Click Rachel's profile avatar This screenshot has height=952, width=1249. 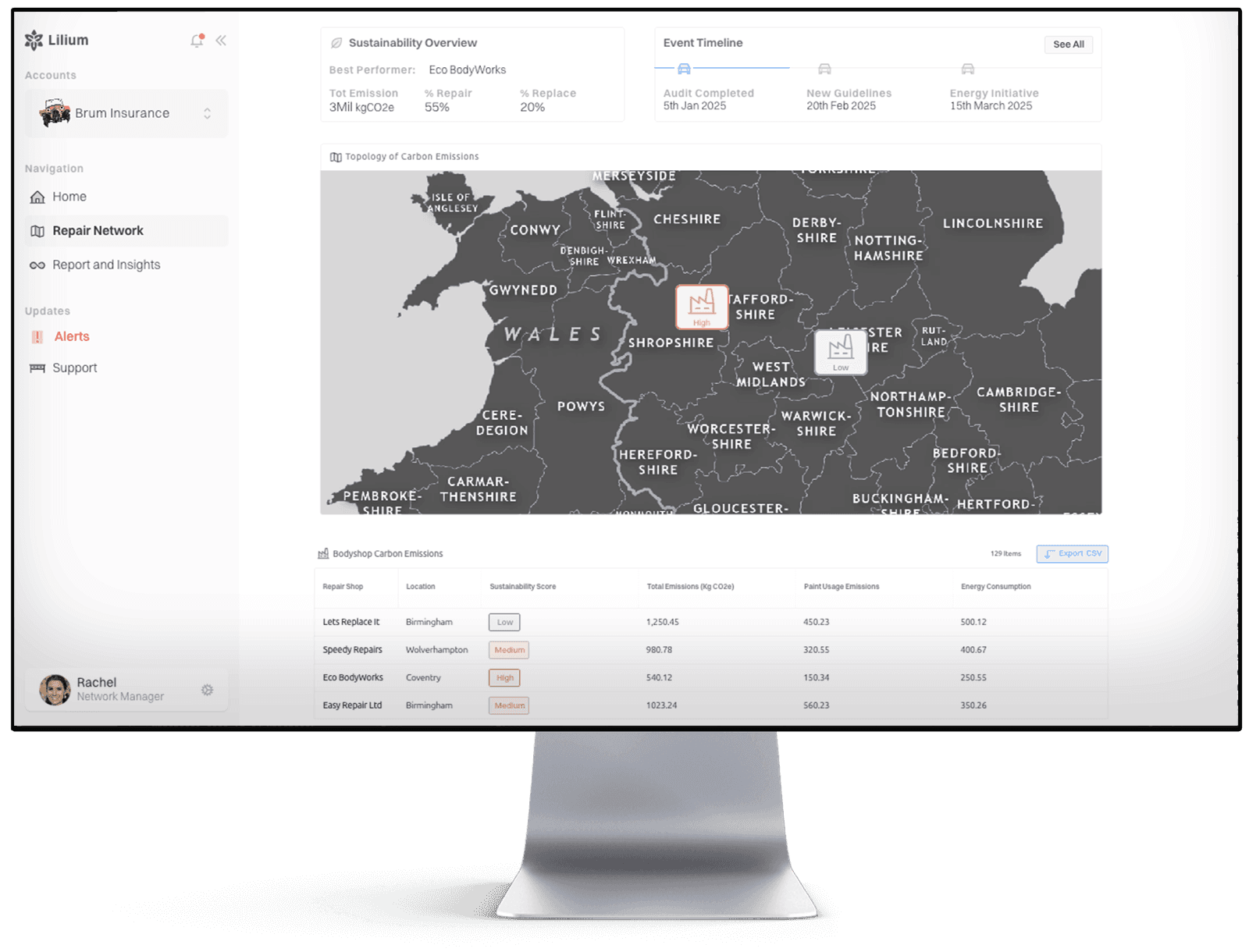click(x=55, y=690)
